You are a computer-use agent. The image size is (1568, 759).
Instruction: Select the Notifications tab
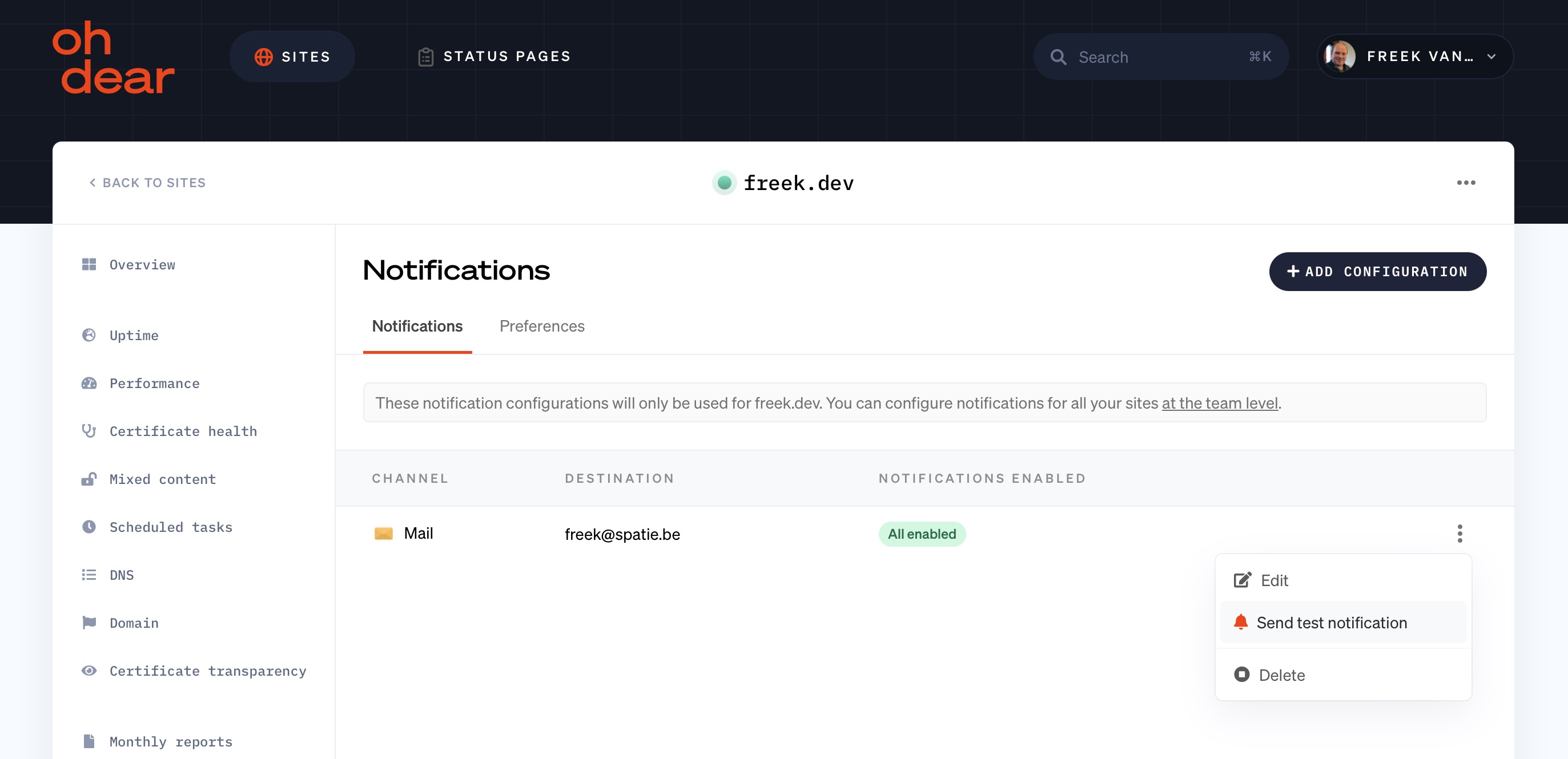point(417,325)
